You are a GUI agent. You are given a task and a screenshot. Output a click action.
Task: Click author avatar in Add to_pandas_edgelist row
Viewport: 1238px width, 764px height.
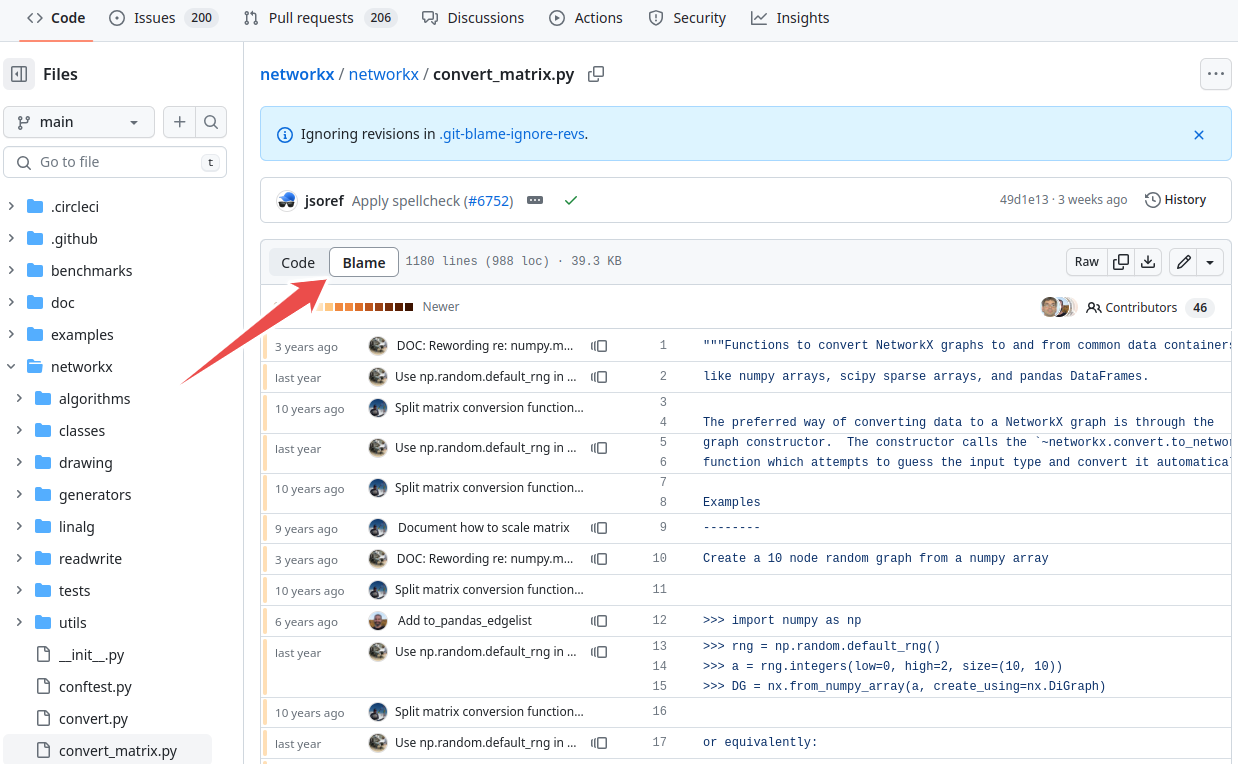tap(378, 621)
